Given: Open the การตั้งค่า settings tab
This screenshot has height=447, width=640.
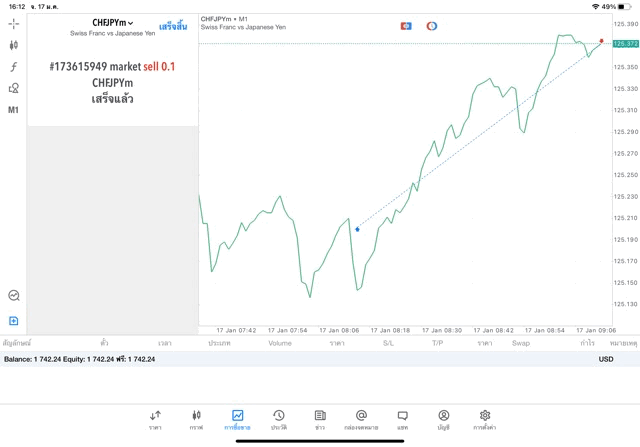Looking at the screenshot, I should (485, 420).
